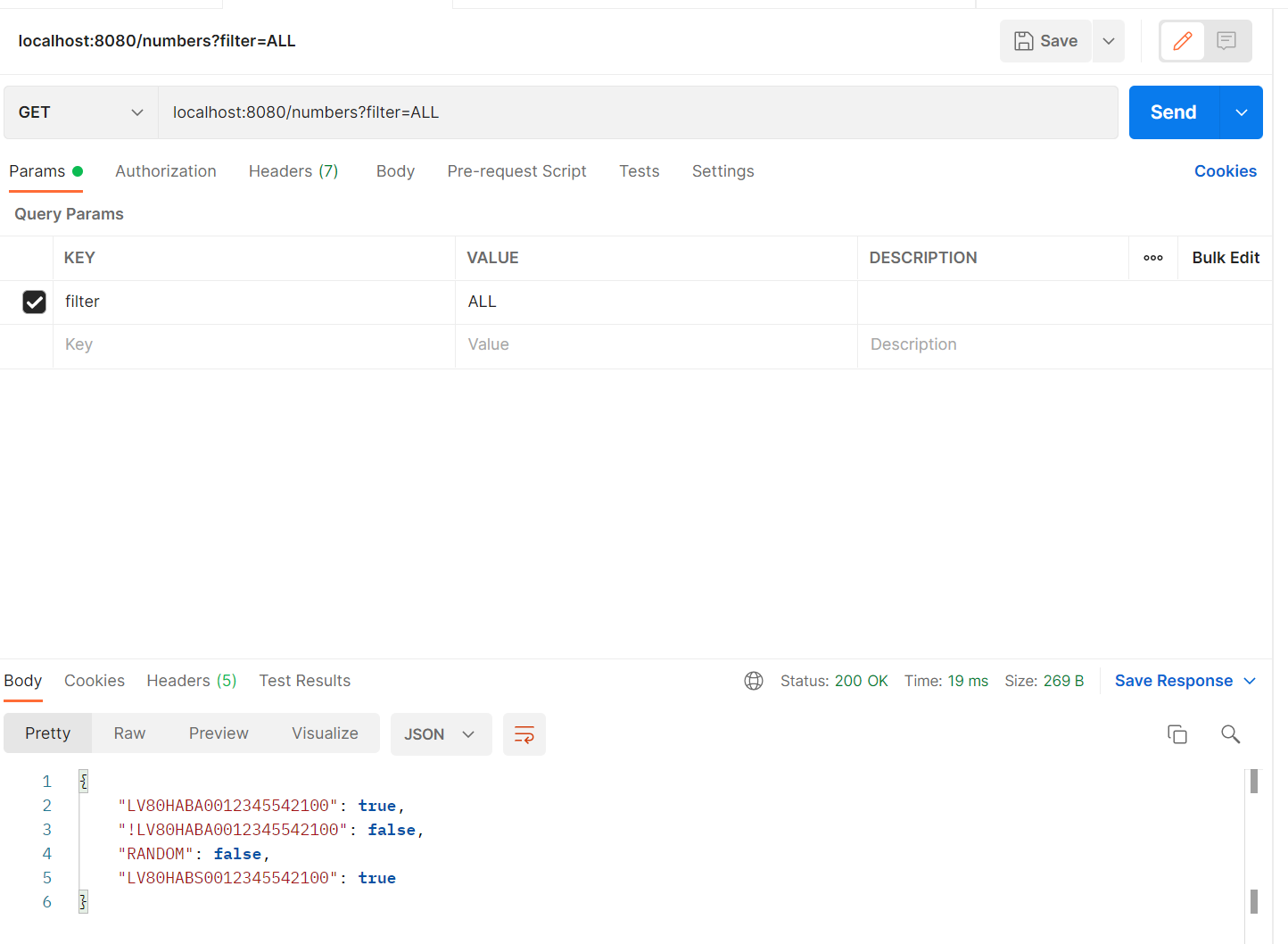Click the 'Size: 269 B' text
The width and height of the screenshot is (1288, 944).
pyautogui.click(x=1044, y=681)
